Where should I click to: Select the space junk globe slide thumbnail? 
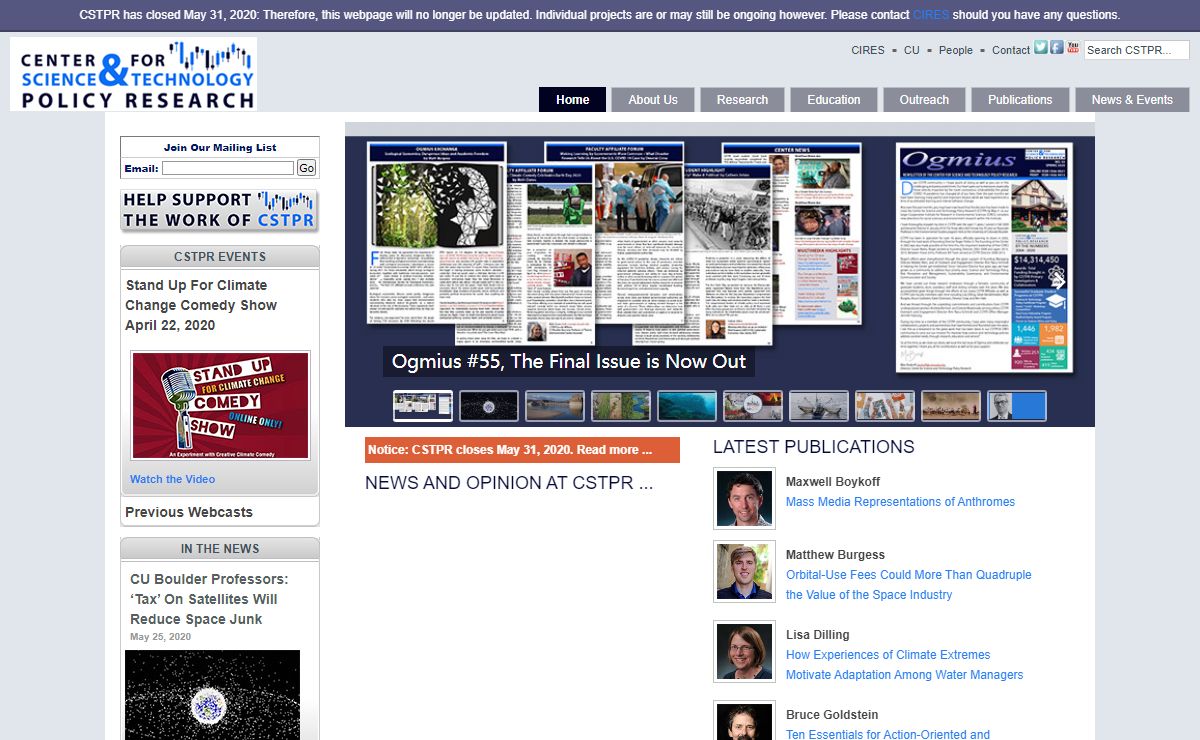tap(489, 406)
